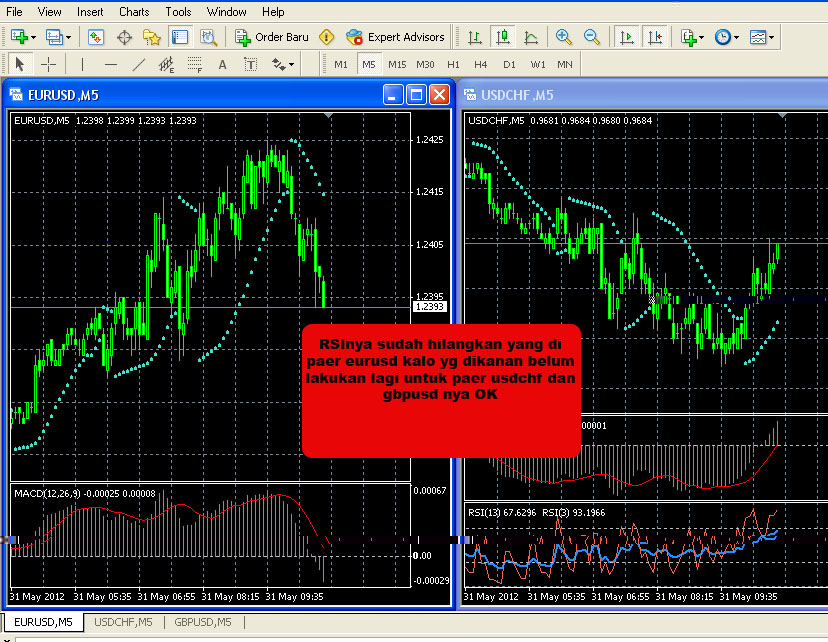The width and height of the screenshot is (828, 642).
Task: Click the Periods clock icon
Action: pos(722,37)
